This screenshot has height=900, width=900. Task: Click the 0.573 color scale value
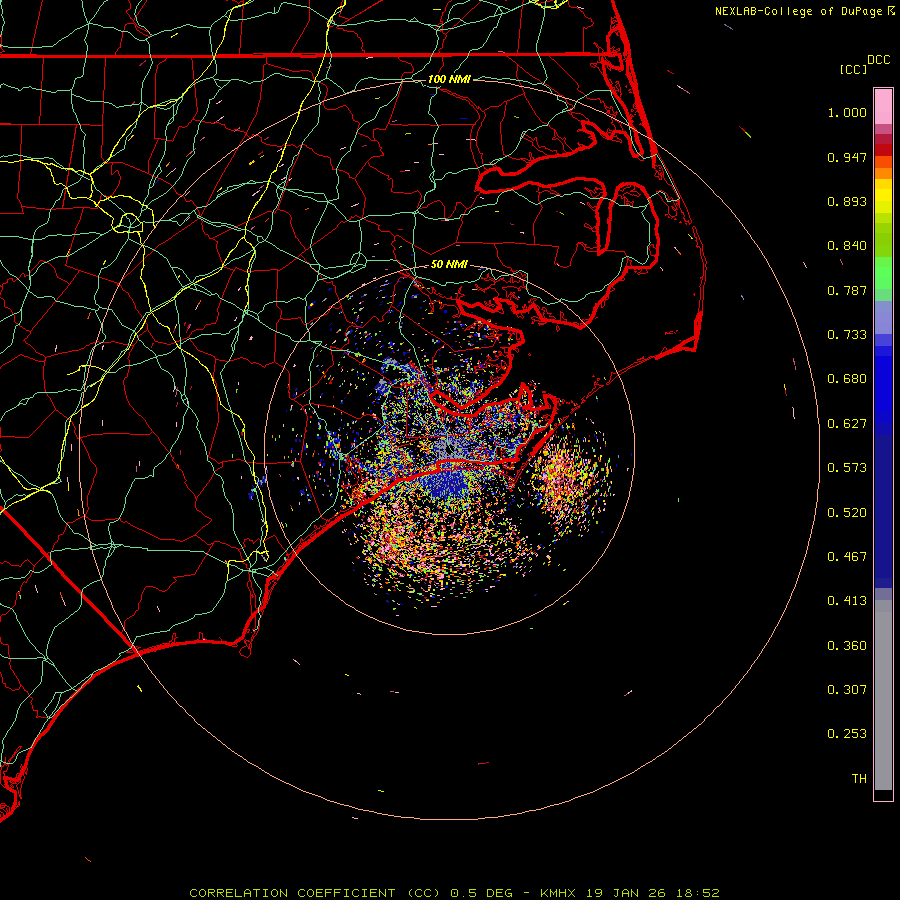pos(847,468)
